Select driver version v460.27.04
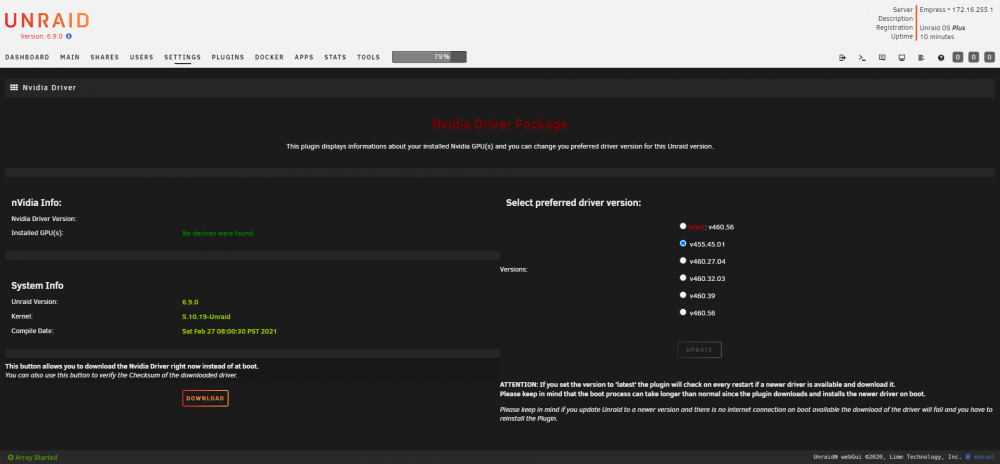 coord(683,261)
